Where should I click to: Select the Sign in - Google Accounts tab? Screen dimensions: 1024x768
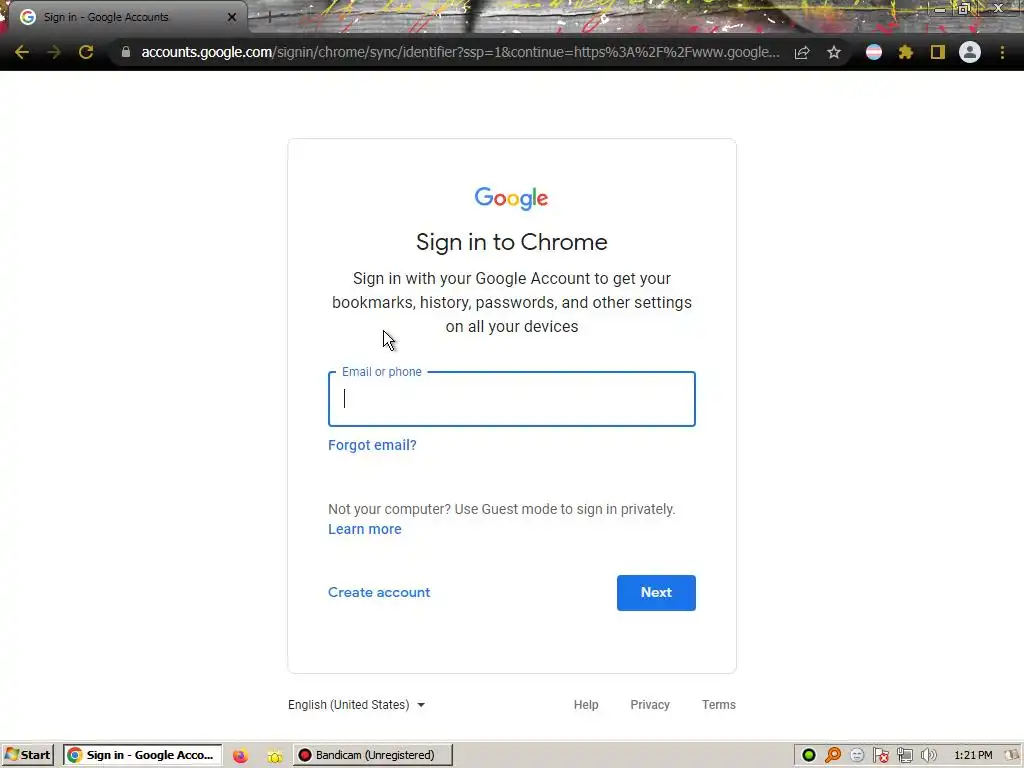124,17
